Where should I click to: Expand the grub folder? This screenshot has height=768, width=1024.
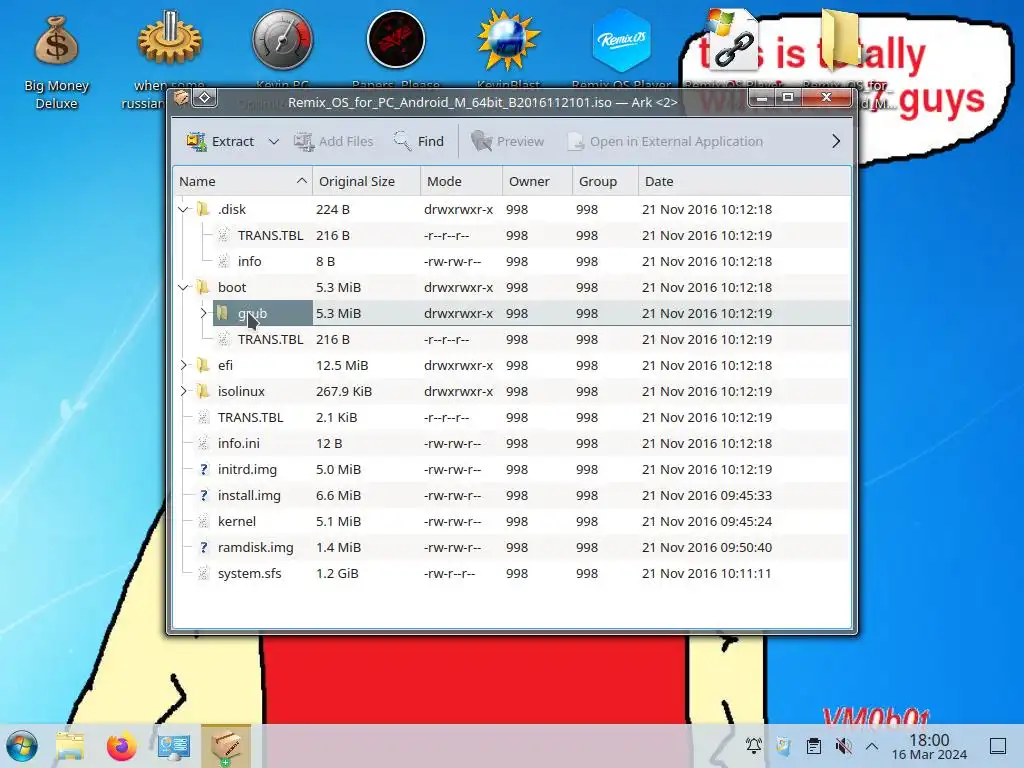click(x=204, y=313)
